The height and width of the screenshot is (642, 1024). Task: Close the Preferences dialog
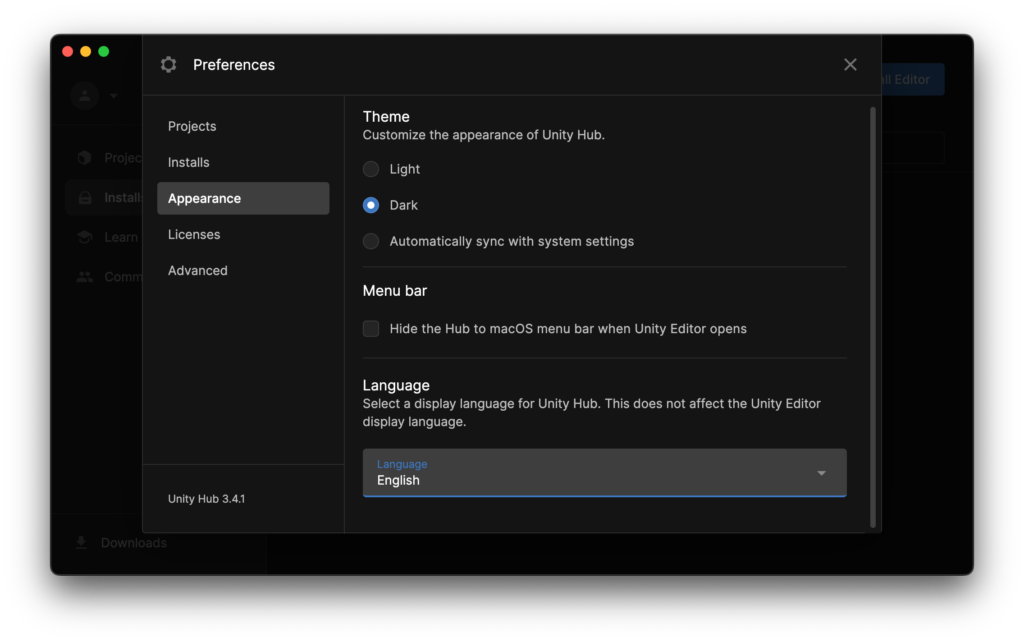(850, 65)
